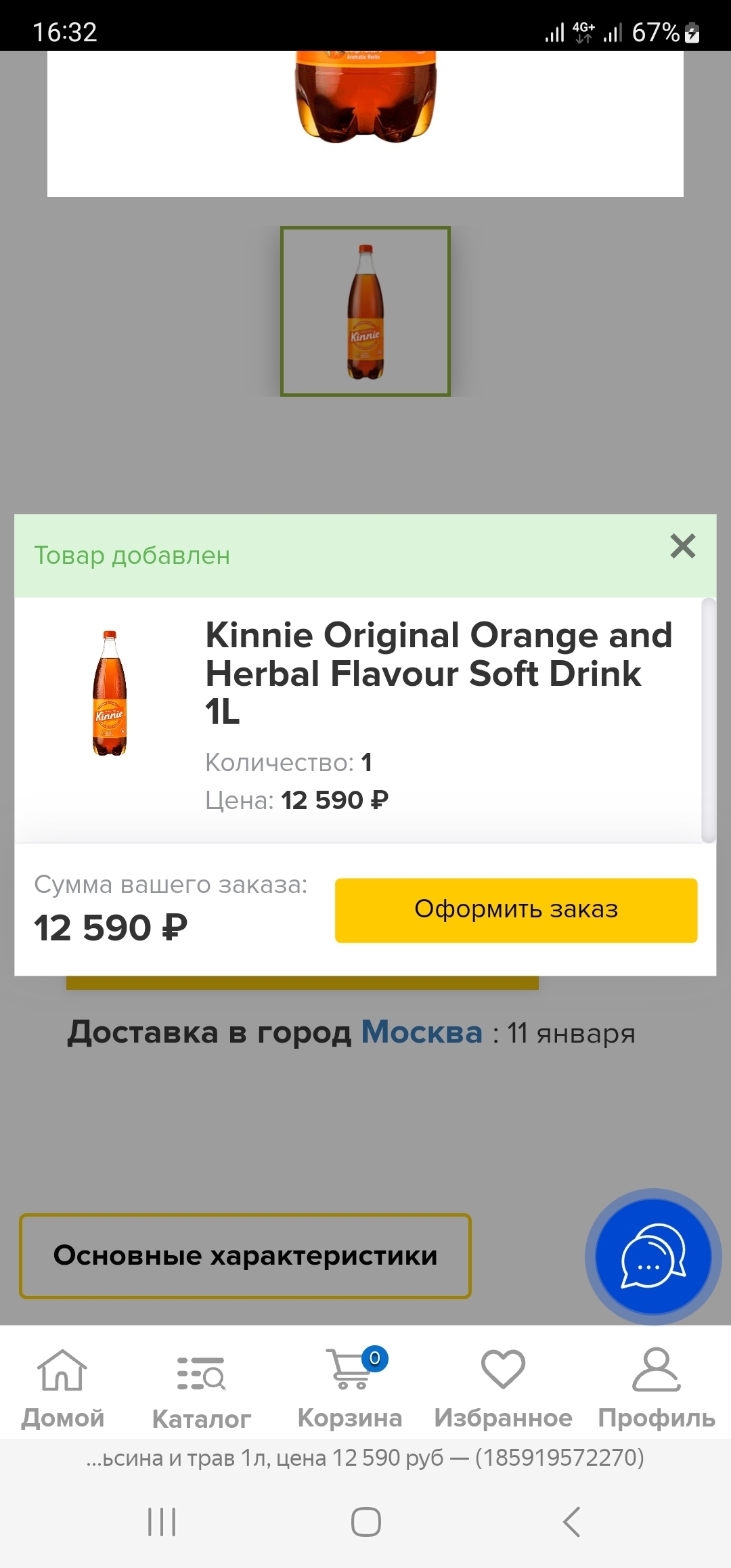Tap the 'Оформить заказ' button
Screen dimensions: 731x1568
[516, 910]
